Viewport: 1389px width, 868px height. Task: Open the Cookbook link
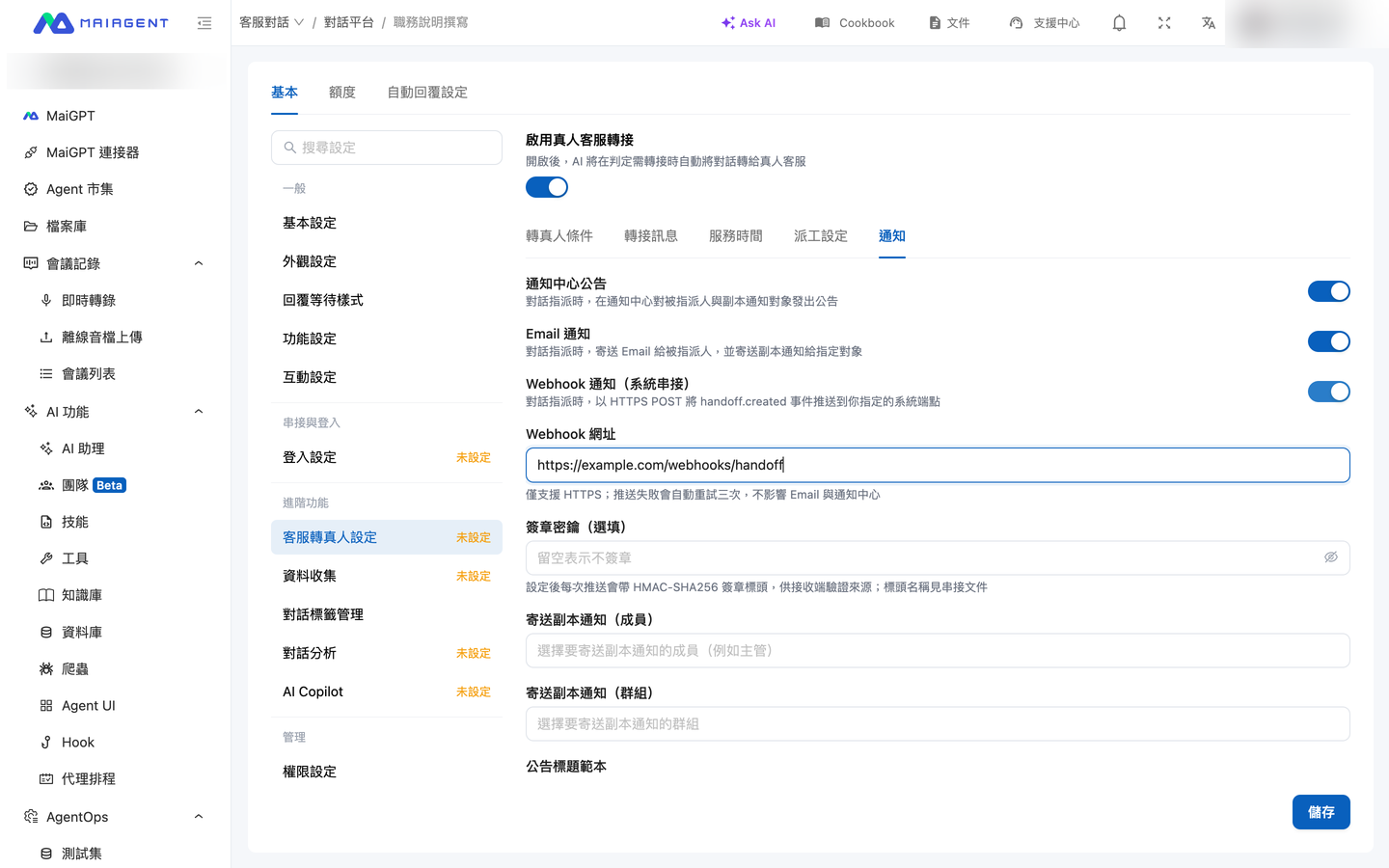(855, 23)
